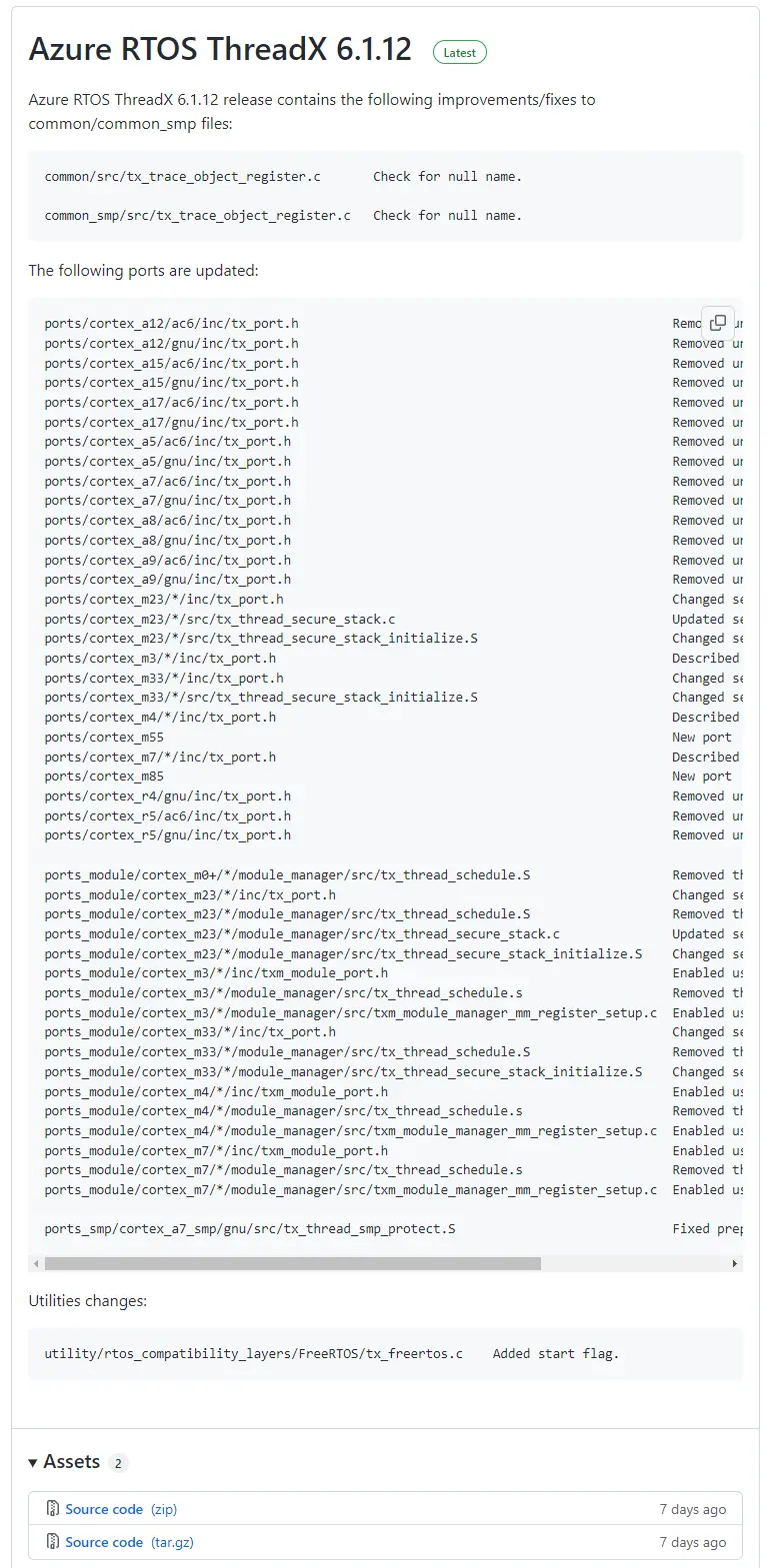Click the common_smp tx_trace_object_register.c line

[x=283, y=215]
